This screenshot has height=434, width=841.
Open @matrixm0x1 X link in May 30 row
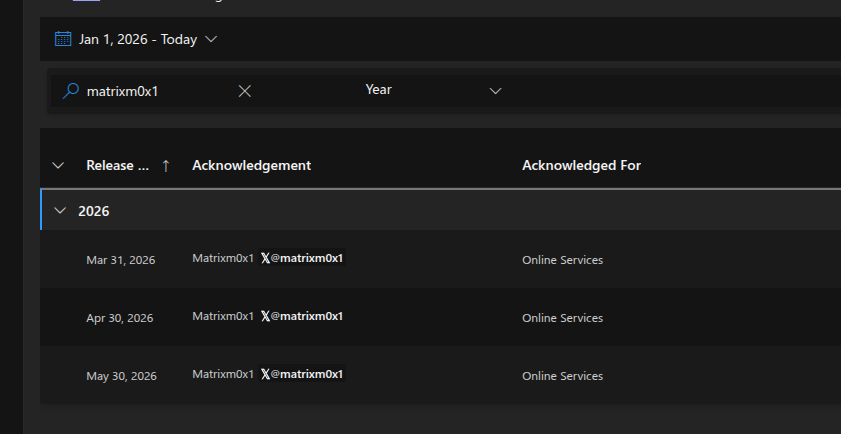point(302,374)
